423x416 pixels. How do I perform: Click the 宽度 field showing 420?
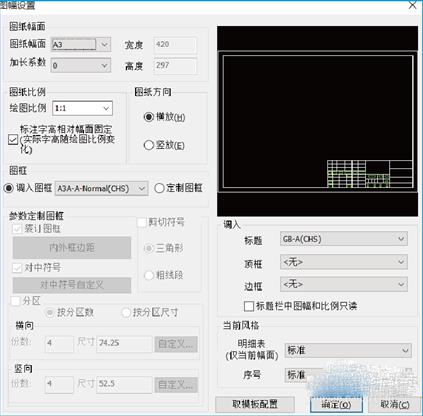coord(175,45)
